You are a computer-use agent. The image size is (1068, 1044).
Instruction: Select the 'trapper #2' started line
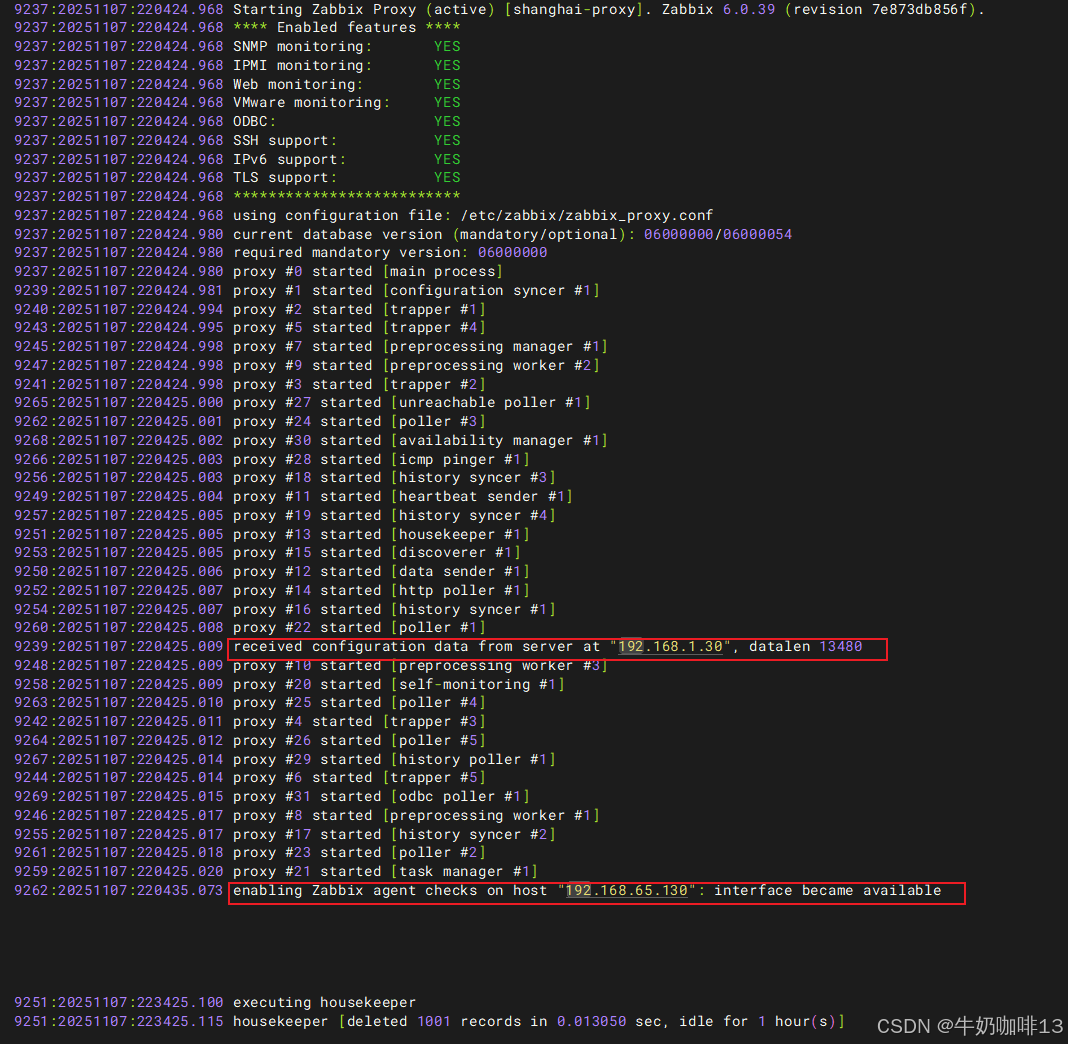tap(250, 385)
